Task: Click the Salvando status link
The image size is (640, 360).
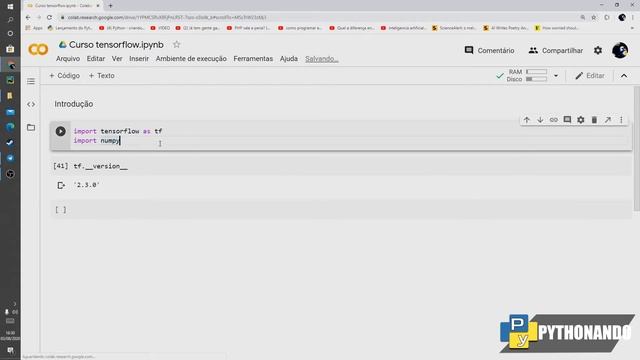Action: (322, 59)
